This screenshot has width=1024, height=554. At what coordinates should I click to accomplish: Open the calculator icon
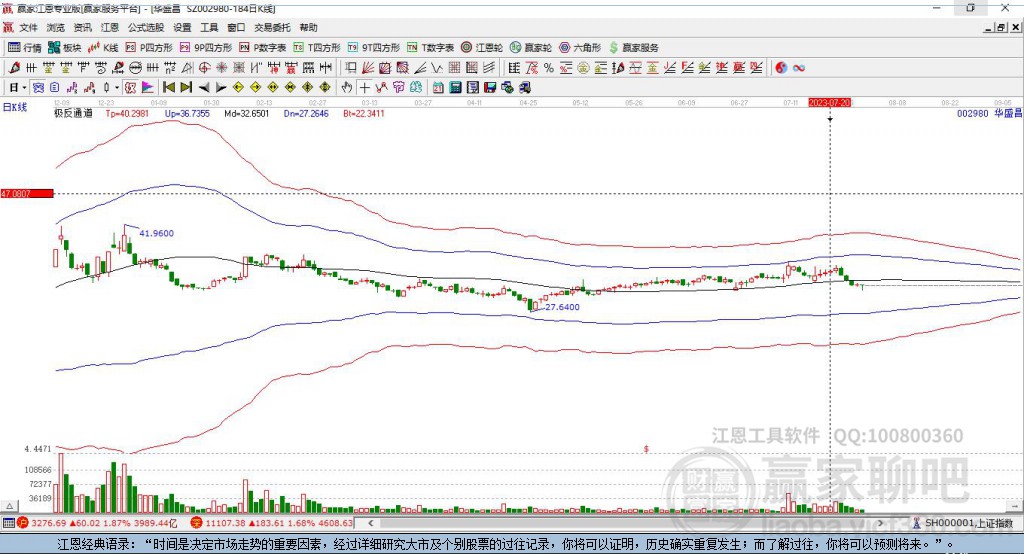(455, 88)
